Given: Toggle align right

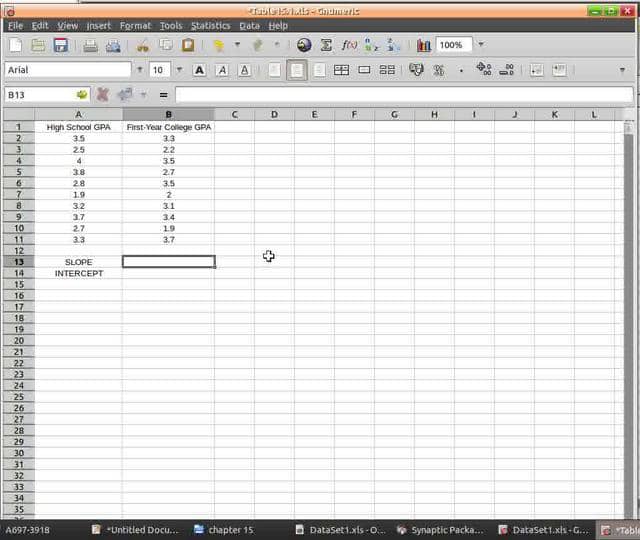Looking at the screenshot, I should click(320, 70).
